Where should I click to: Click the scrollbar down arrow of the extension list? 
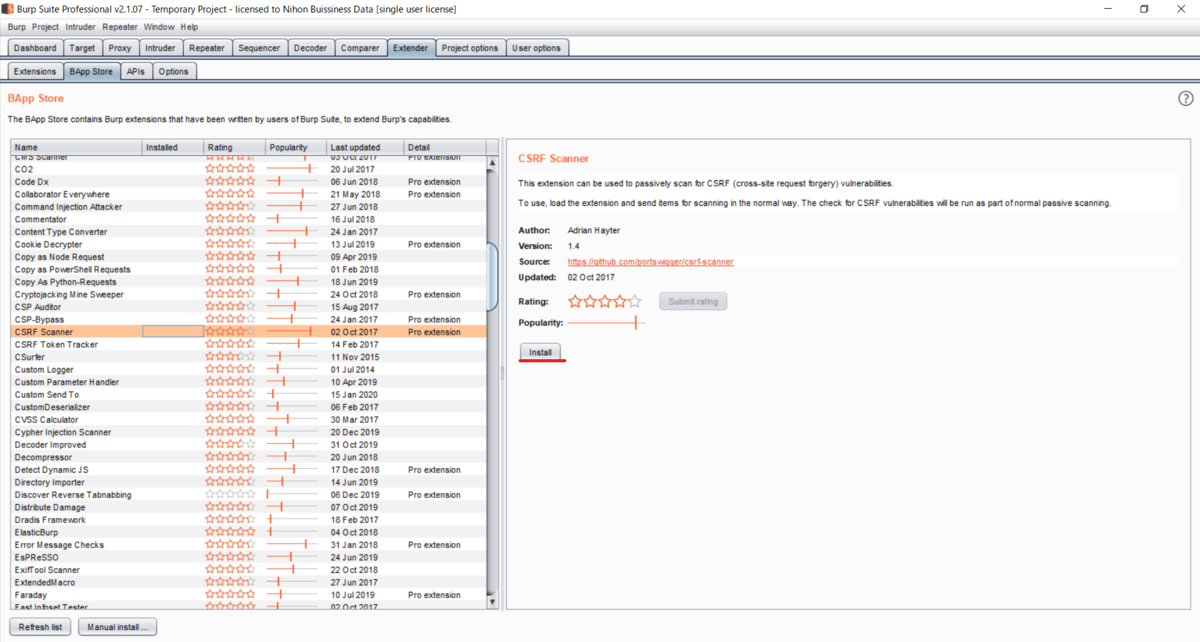(x=493, y=601)
